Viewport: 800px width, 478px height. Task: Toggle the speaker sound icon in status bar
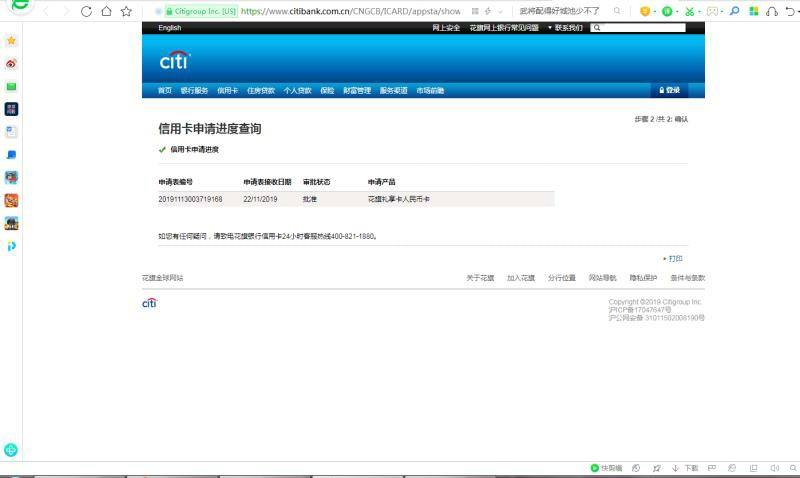(x=774, y=468)
